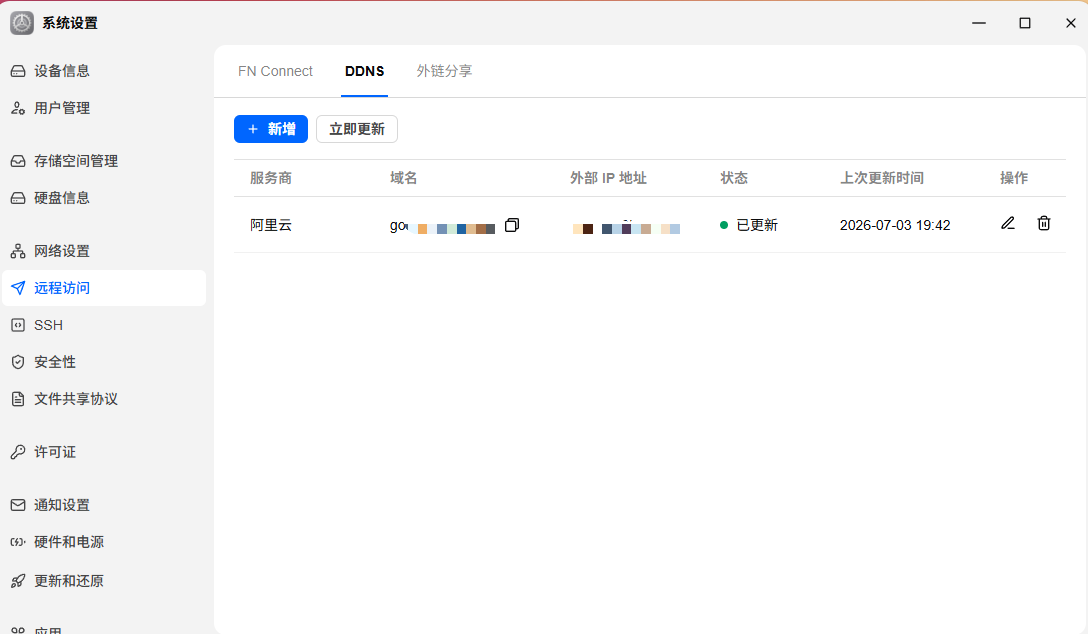Click the 通知设置 envelope icon

coord(18,505)
